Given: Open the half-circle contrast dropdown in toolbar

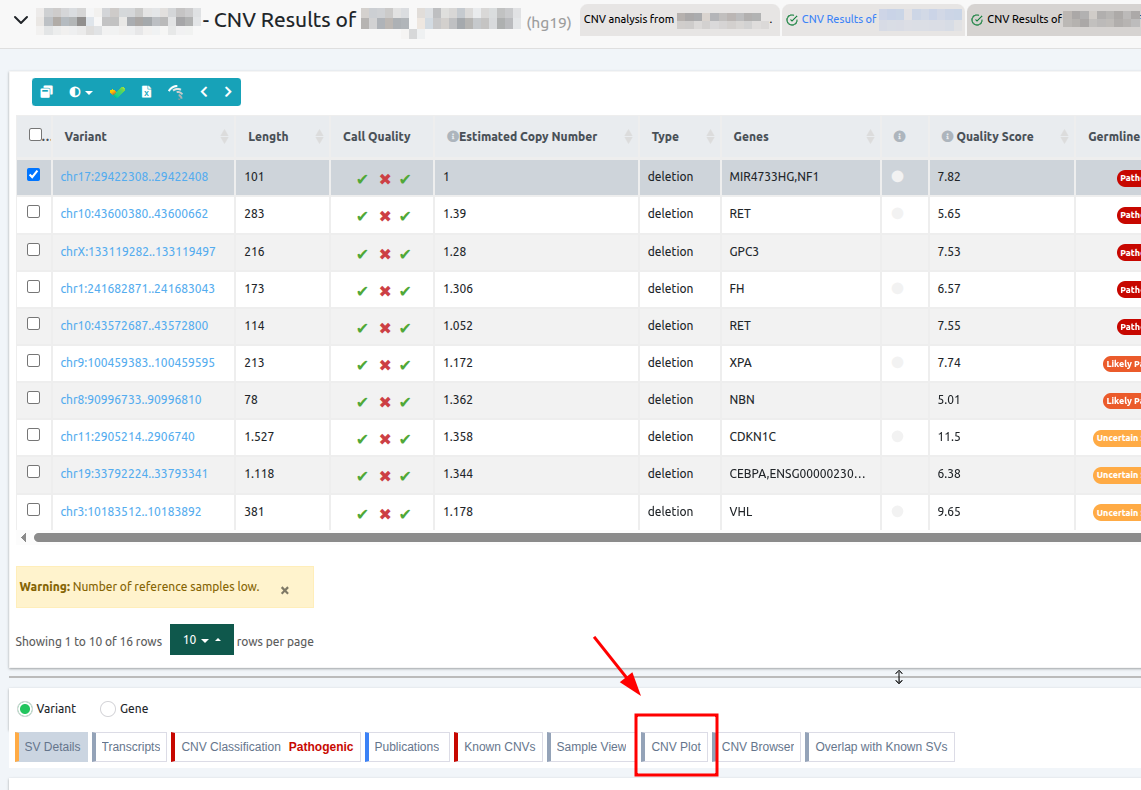Looking at the screenshot, I should [80, 92].
